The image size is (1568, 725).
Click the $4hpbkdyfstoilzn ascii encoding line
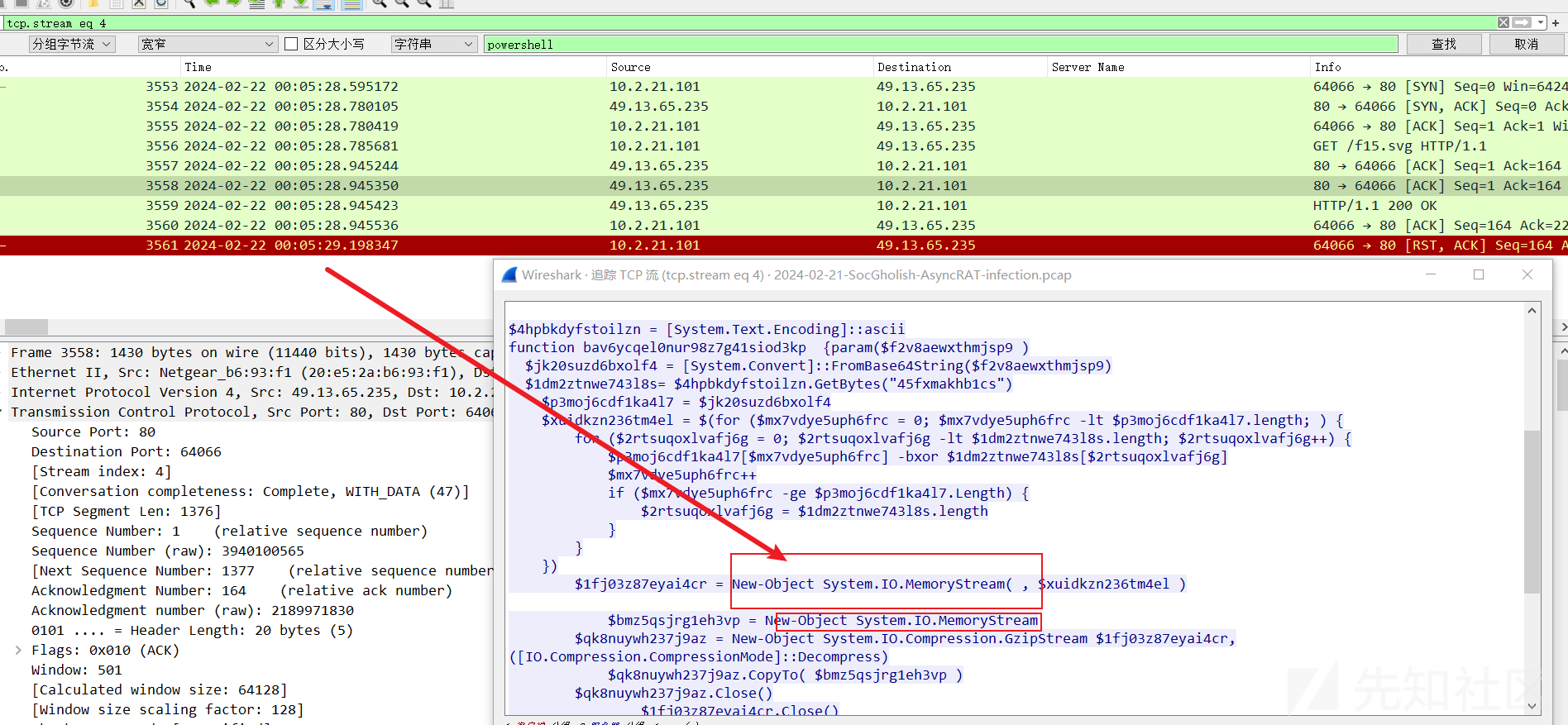coord(707,329)
